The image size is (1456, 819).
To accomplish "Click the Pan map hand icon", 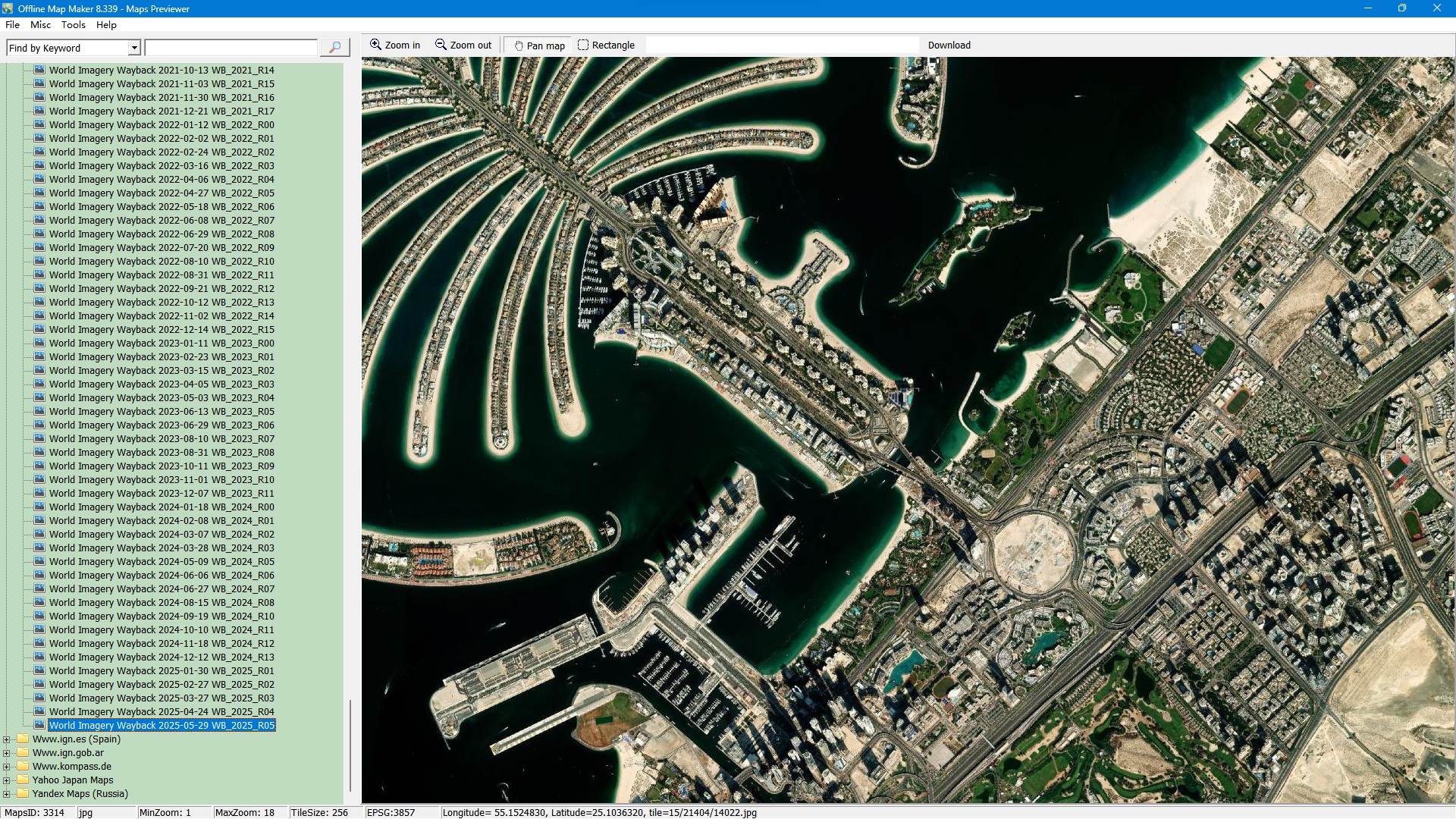I will [519, 45].
